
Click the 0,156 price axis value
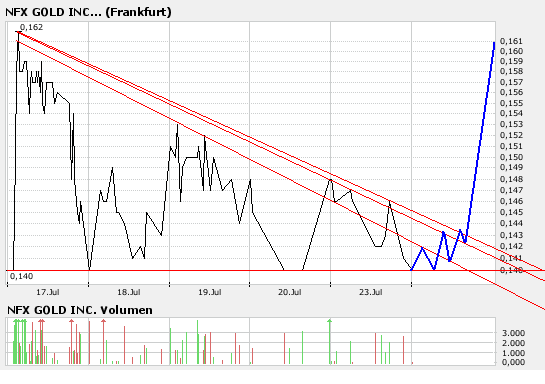[x=511, y=92]
